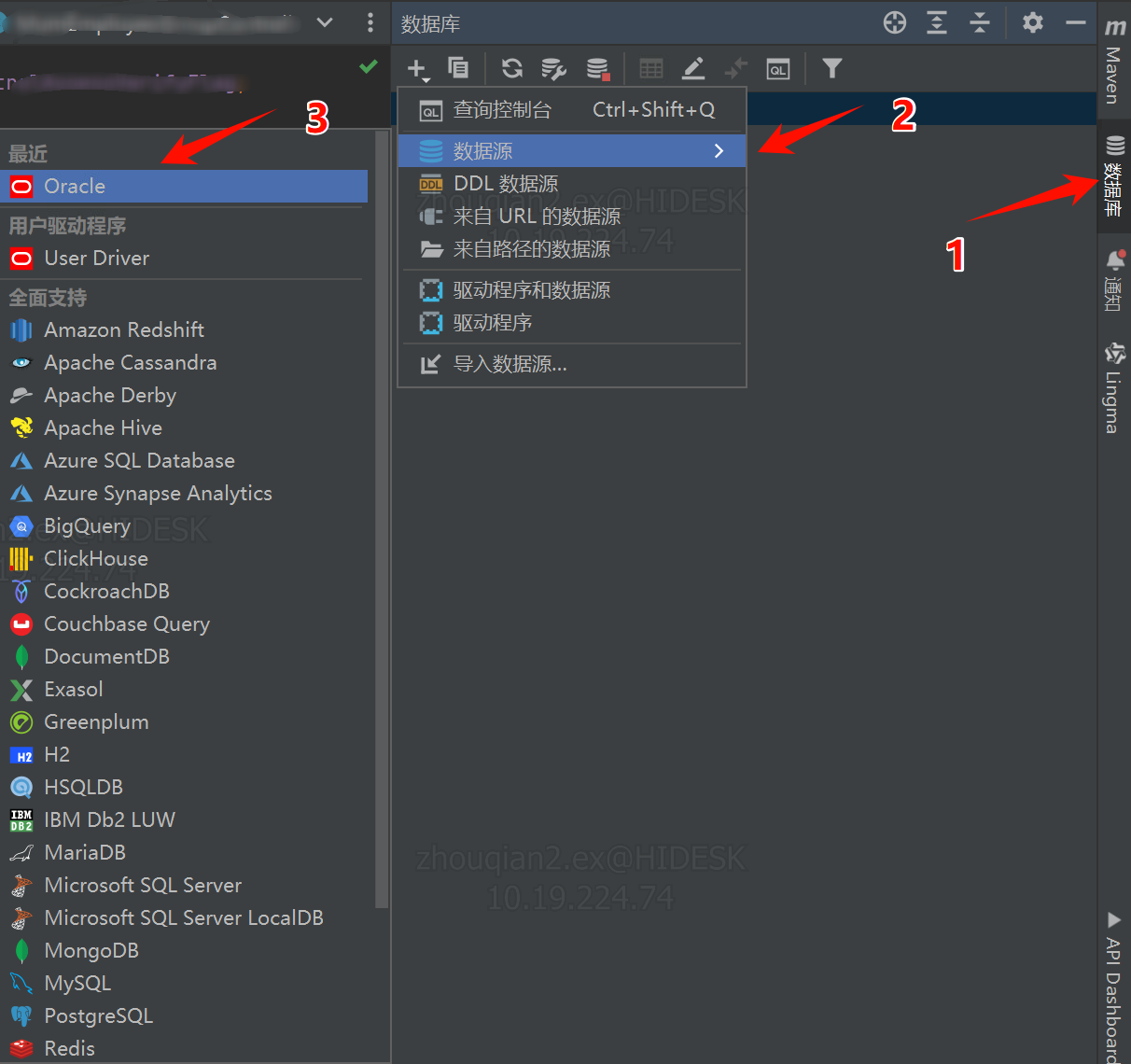Open data source properties icon
The height and width of the screenshot is (1064, 1131).
point(554,68)
